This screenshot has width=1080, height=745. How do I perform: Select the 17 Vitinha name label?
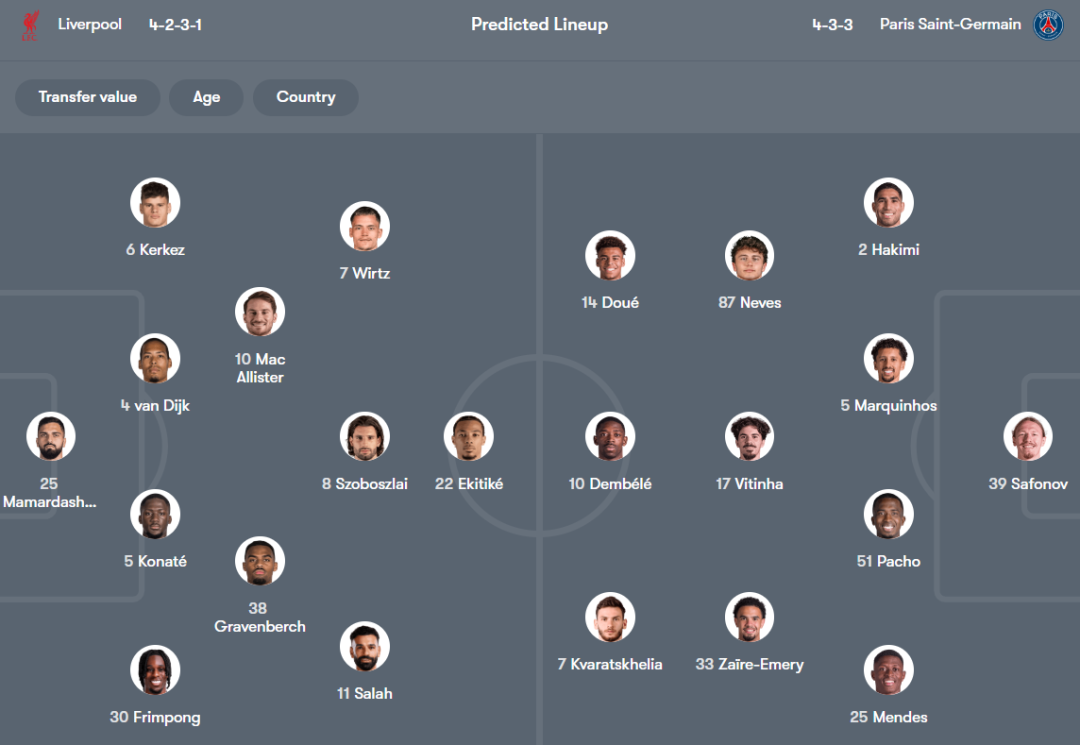[x=749, y=484]
